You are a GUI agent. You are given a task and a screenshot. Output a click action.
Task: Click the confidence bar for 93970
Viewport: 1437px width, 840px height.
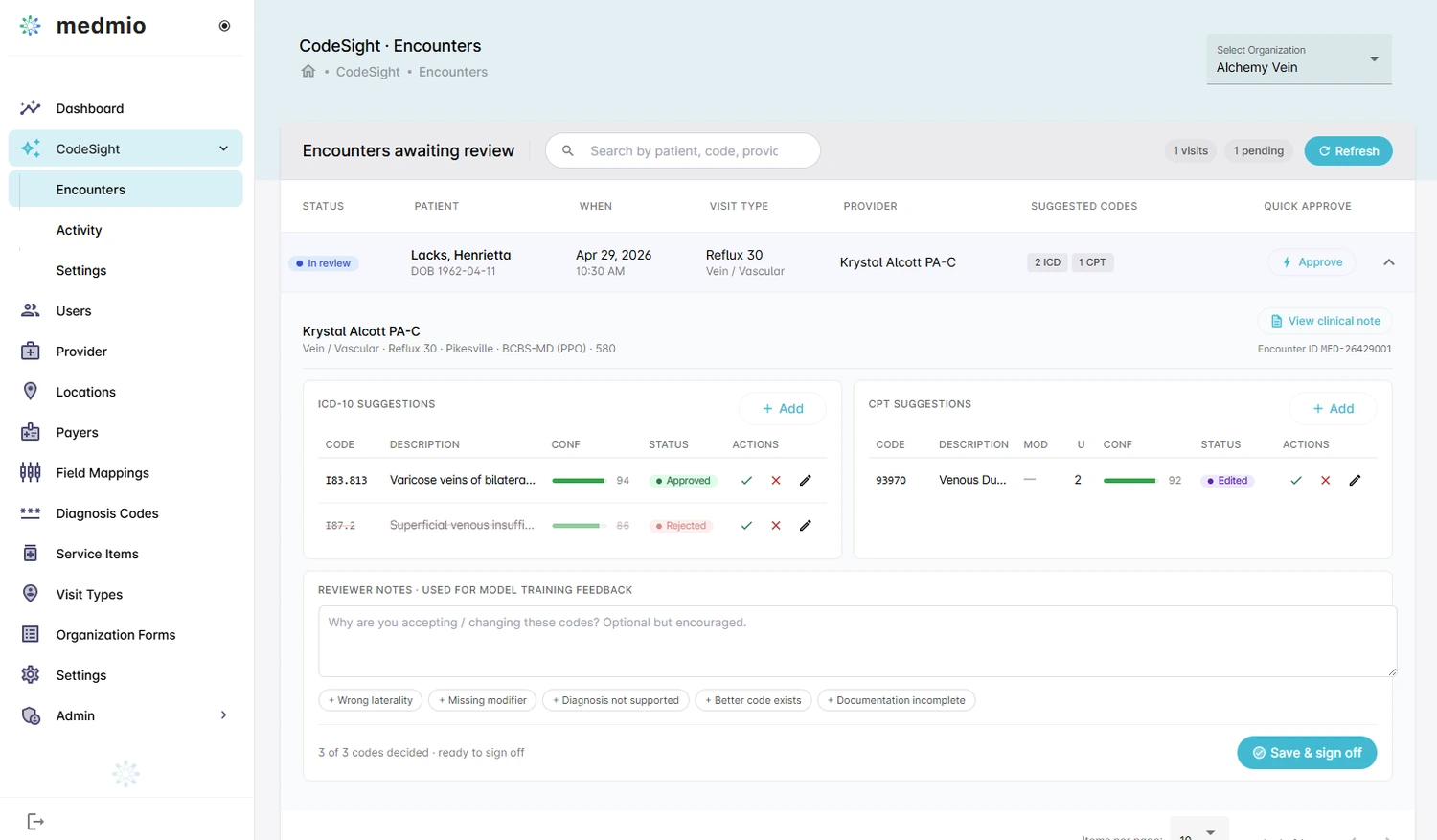[x=1130, y=481]
